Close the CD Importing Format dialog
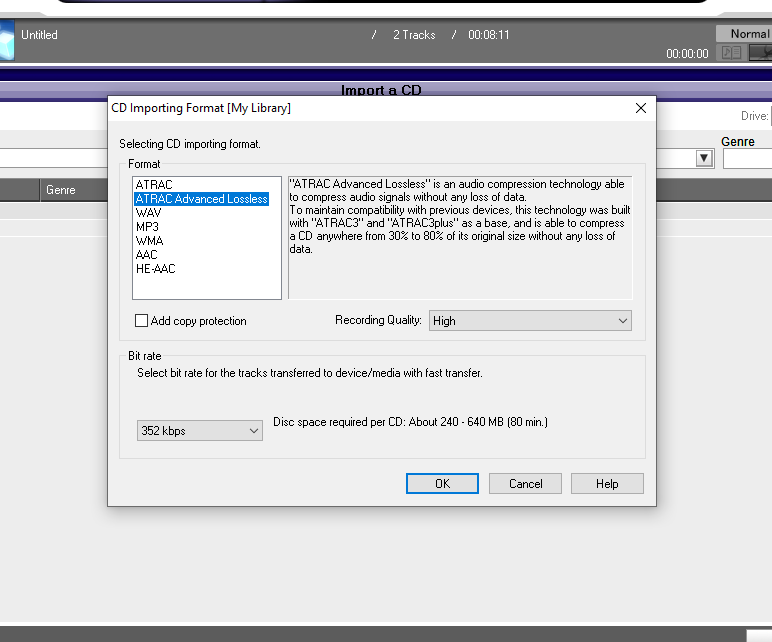772x642 pixels. [640, 108]
